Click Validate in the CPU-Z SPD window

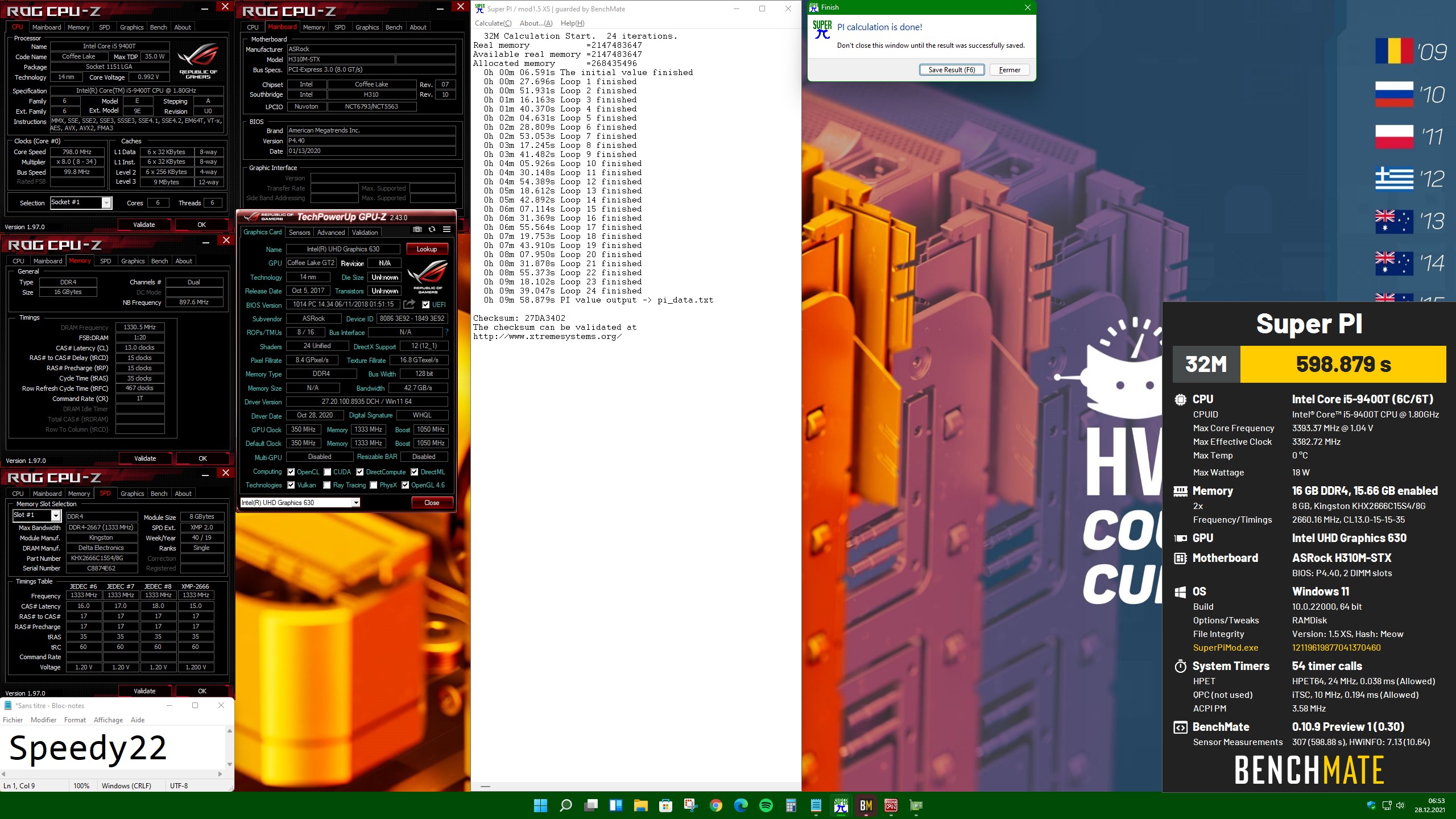tap(144, 691)
